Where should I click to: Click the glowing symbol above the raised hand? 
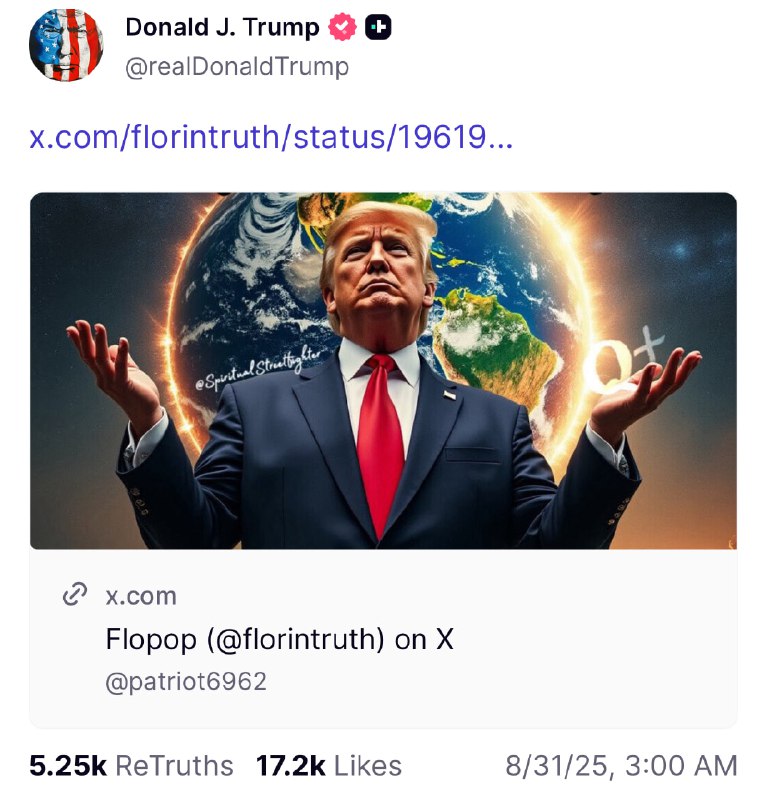click(624, 358)
